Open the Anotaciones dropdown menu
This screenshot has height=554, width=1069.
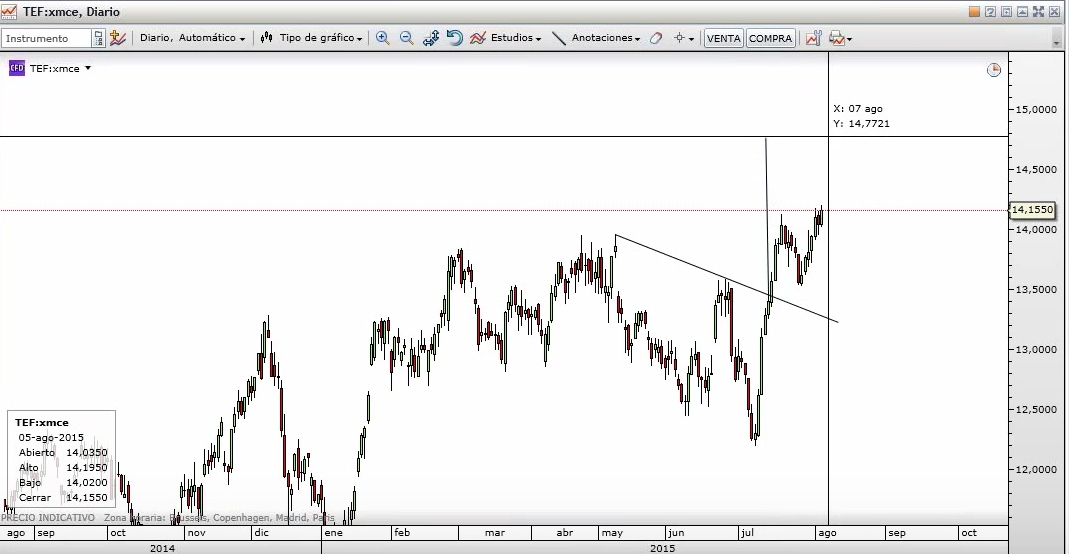(606, 38)
